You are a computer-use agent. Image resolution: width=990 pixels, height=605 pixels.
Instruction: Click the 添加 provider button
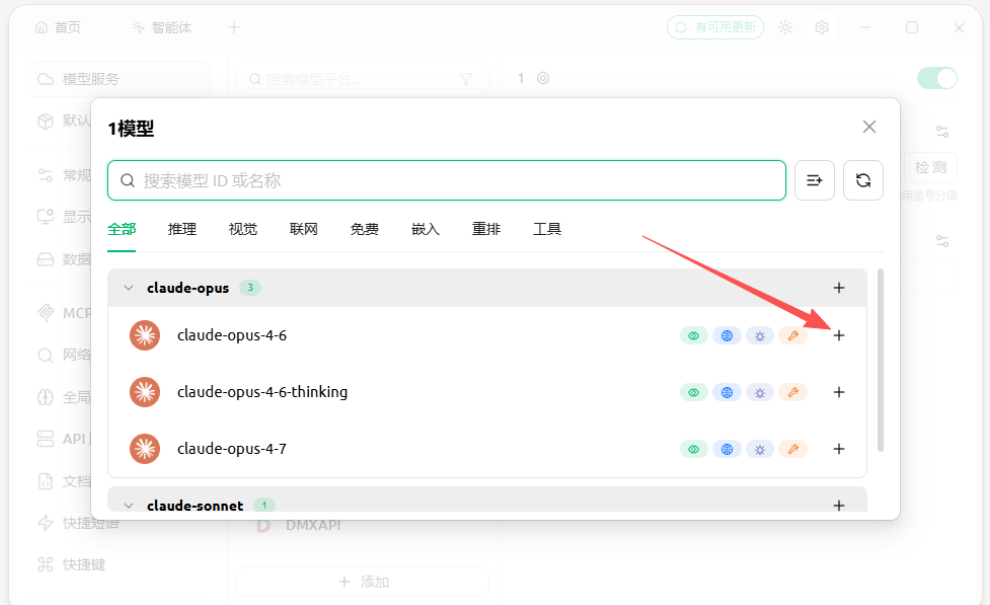[363, 582]
